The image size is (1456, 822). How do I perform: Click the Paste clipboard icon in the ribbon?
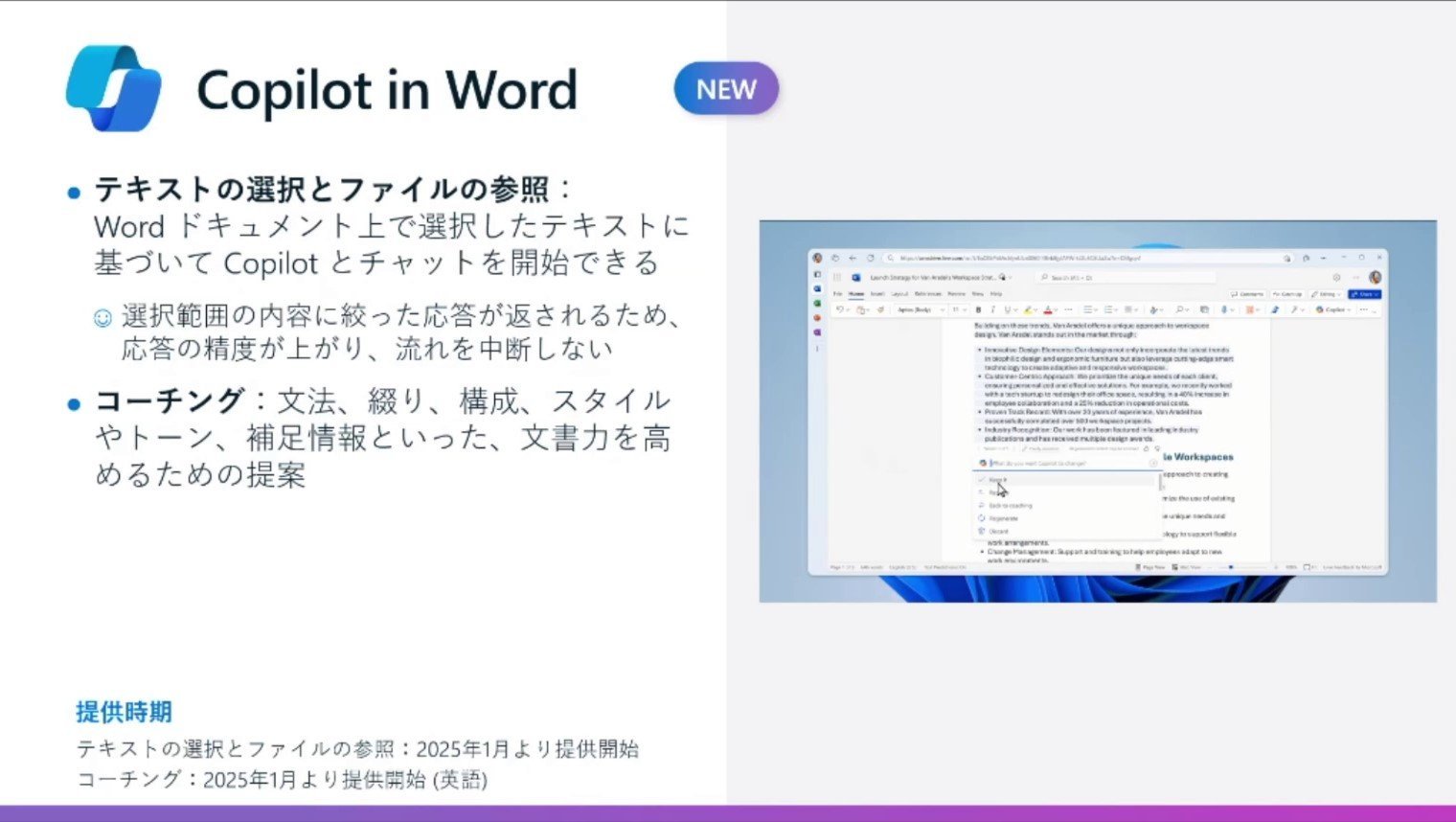[x=861, y=309]
